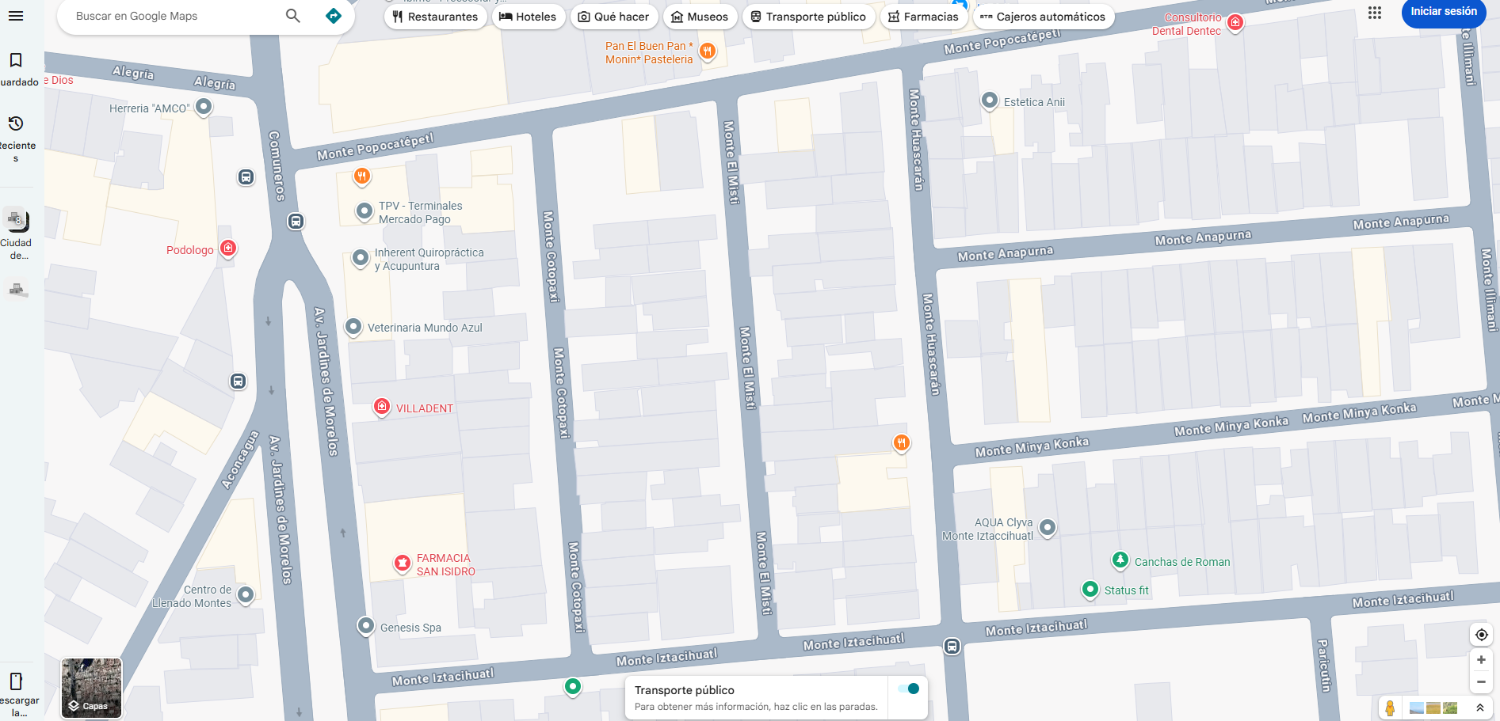Open the Ciudad de... recent place shortcut
Image resolution: width=1500 pixels, height=721 pixels.
click(x=16, y=220)
